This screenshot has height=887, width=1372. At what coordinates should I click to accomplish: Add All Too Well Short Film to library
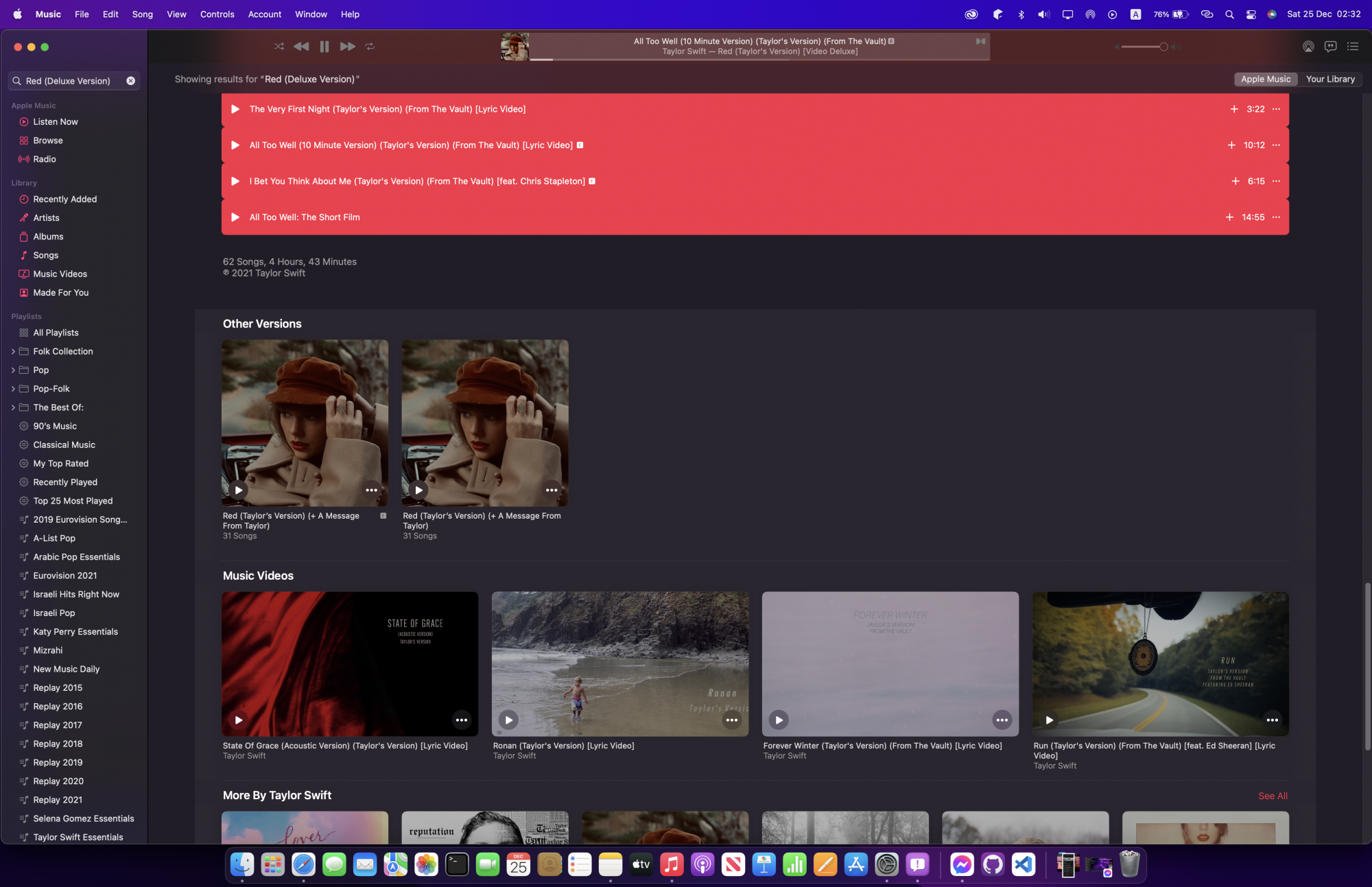(x=1229, y=217)
